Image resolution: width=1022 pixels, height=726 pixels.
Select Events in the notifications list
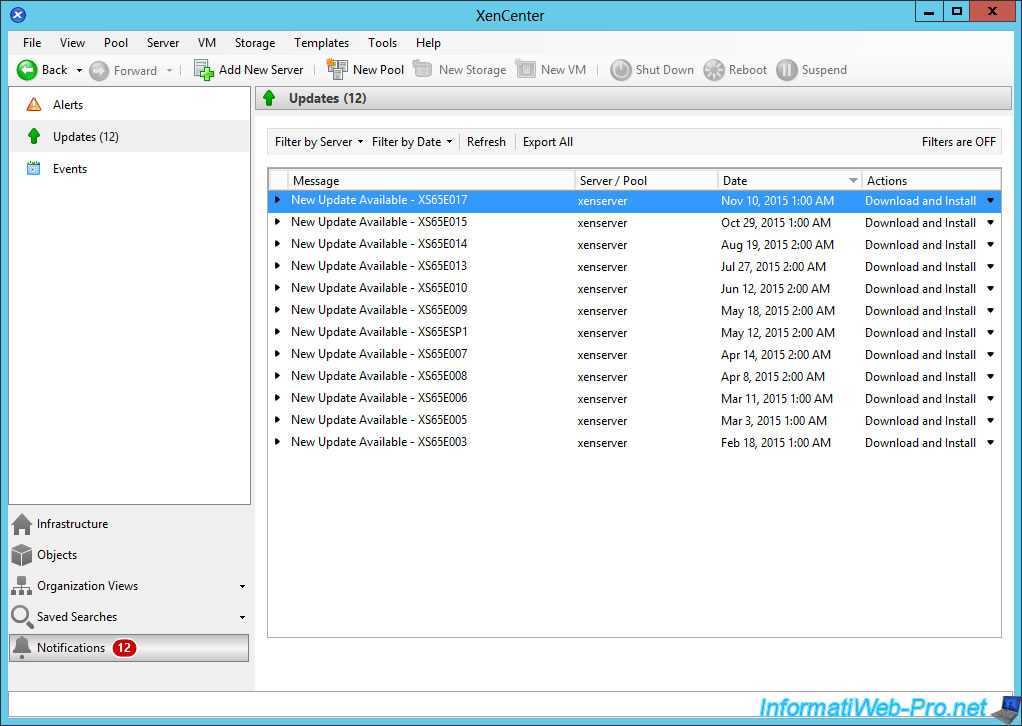[129, 168]
